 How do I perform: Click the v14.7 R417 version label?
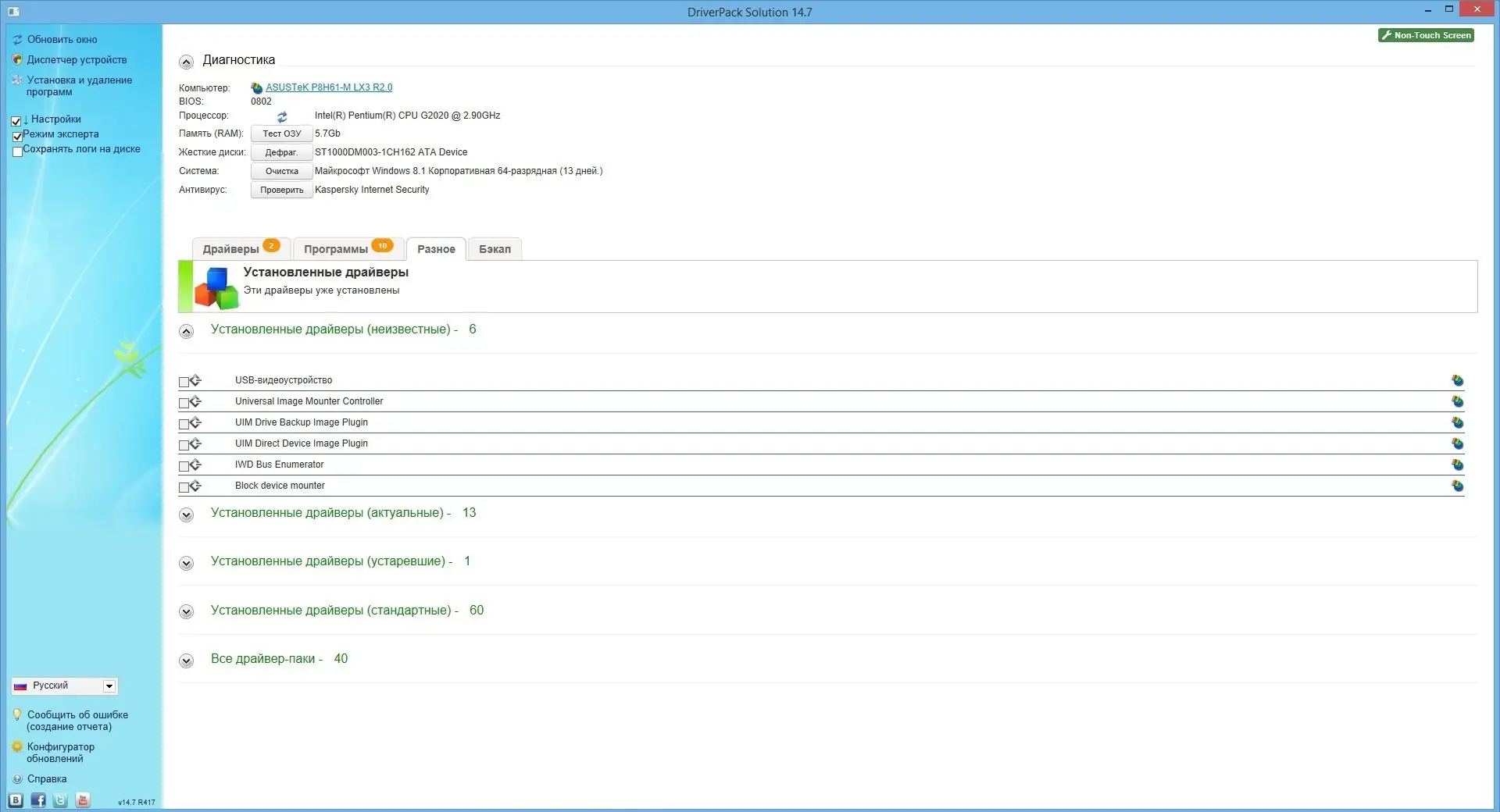click(x=137, y=803)
